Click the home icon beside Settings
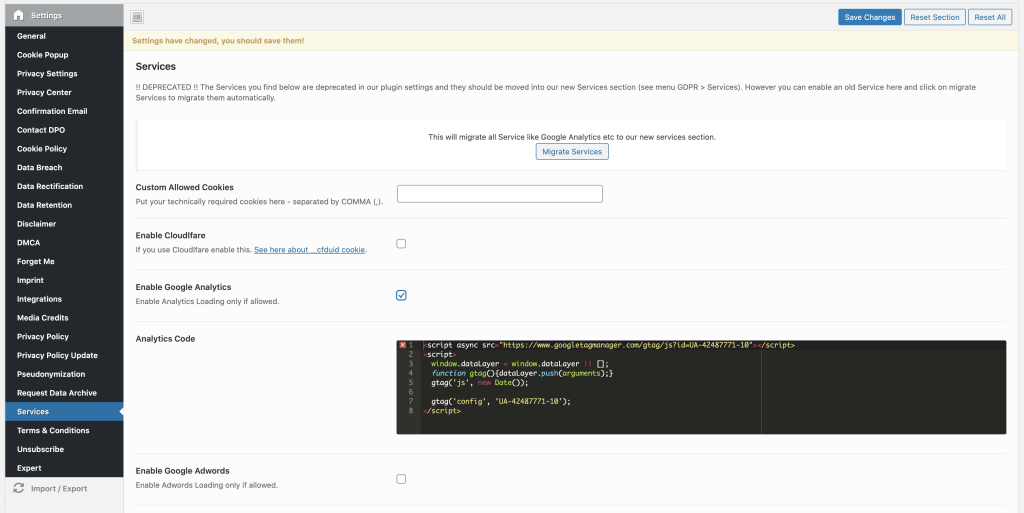The width and height of the screenshot is (1024, 513). click(x=18, y=16)
